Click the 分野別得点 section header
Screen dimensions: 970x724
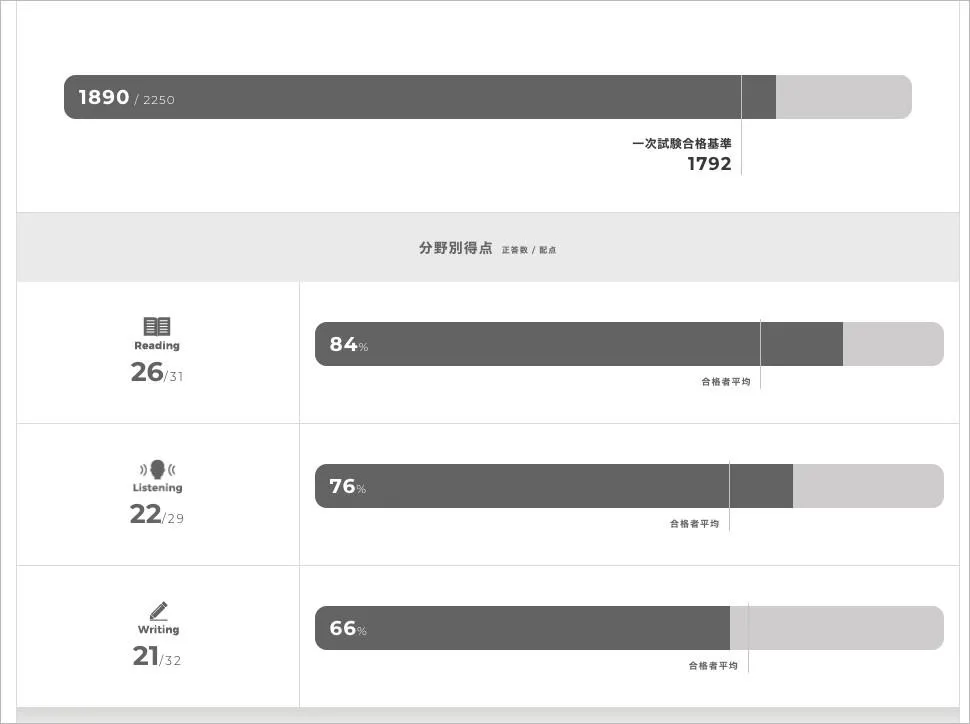(x=455, y=248)
